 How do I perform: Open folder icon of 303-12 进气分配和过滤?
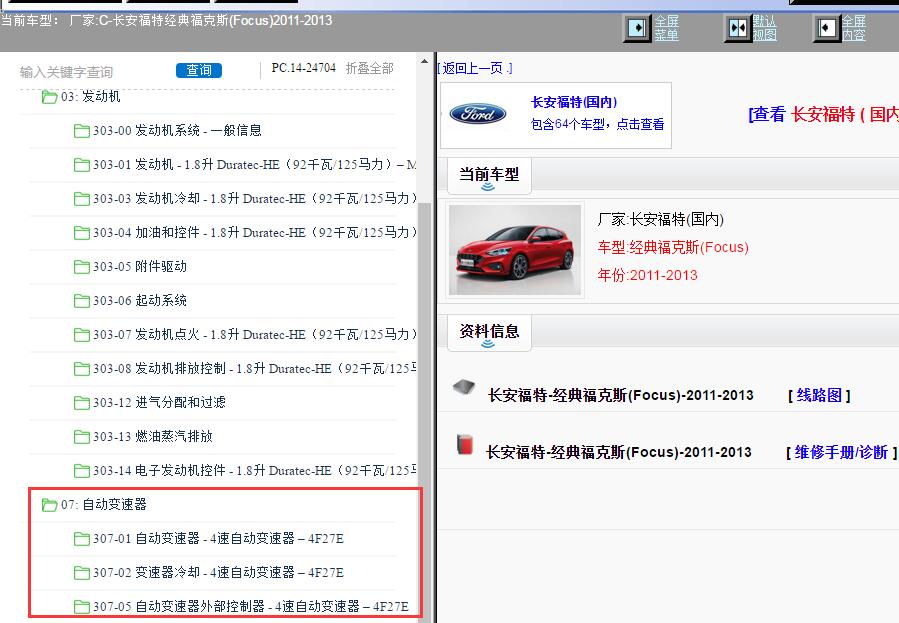point(81,403)
